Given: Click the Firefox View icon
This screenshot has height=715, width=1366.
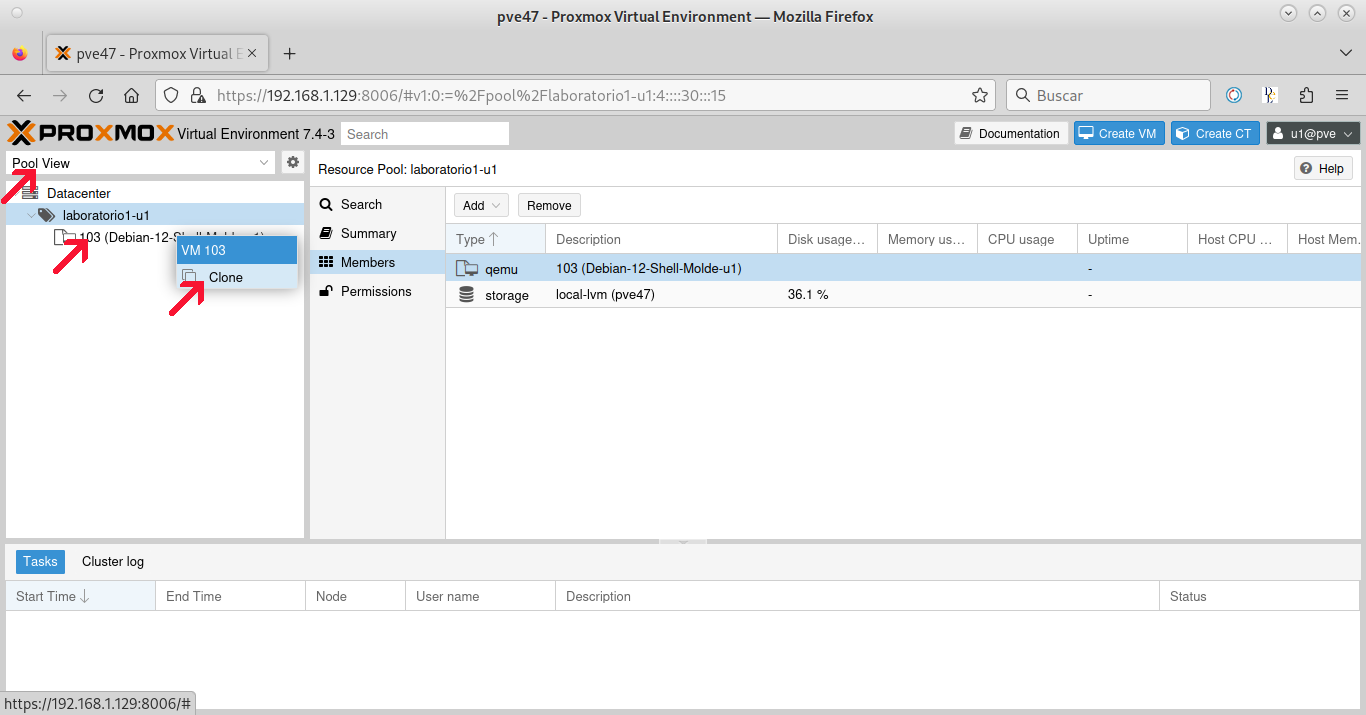Looking at the screenshot, I should [20, 54].
